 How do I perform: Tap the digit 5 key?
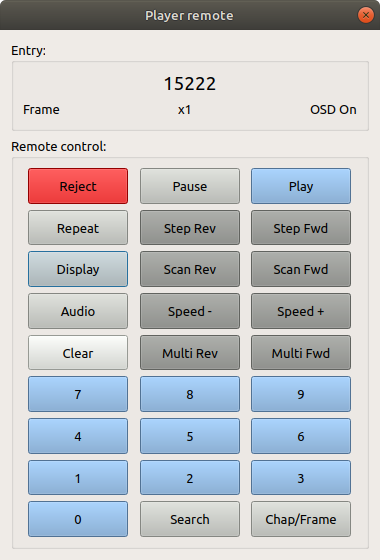point(190,436)
